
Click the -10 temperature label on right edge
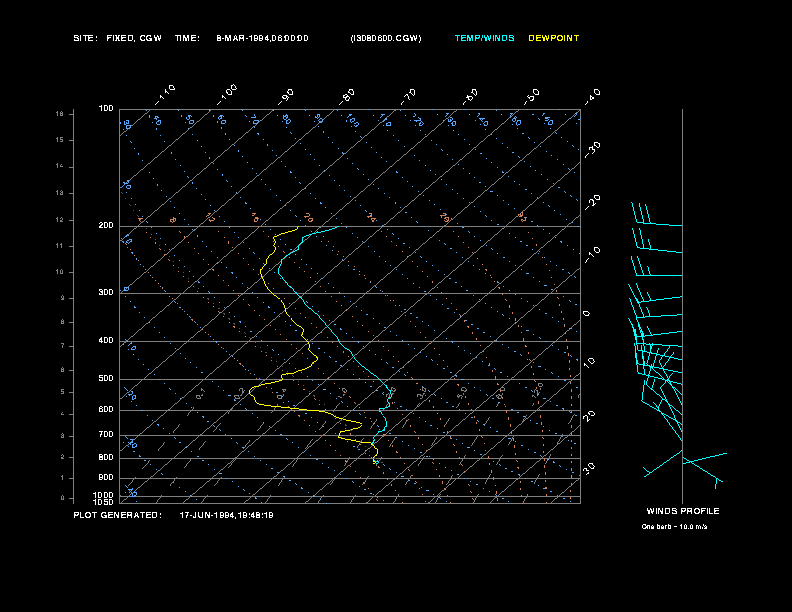(x=592, y=255)
